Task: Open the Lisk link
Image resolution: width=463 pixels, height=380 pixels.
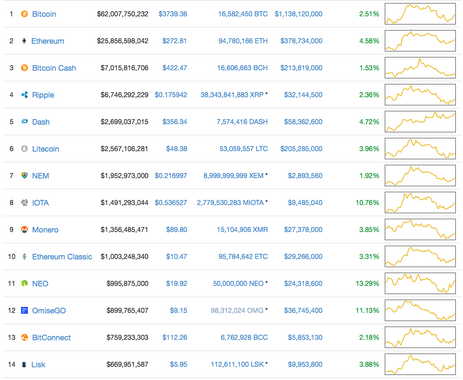Action: click(38, 365)
